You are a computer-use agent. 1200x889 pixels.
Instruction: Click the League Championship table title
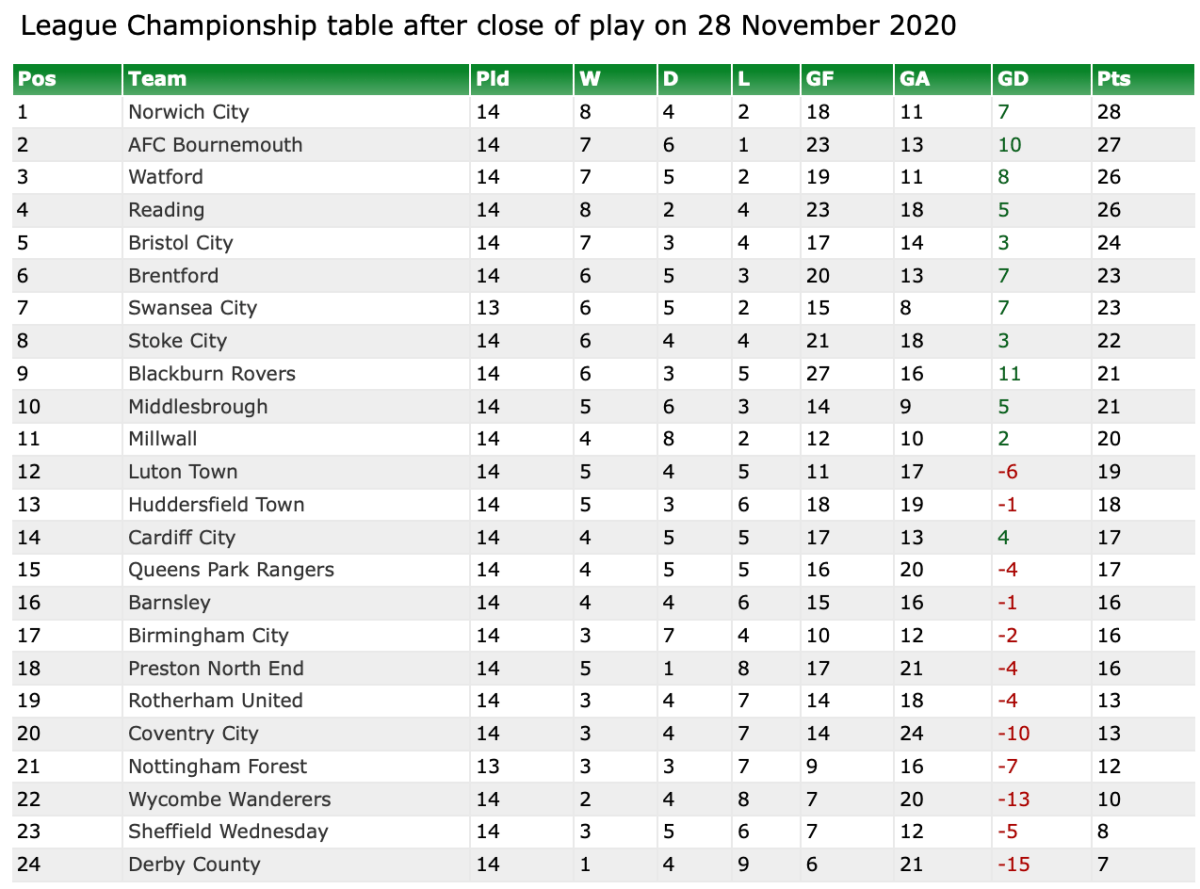tap(488, 26)
